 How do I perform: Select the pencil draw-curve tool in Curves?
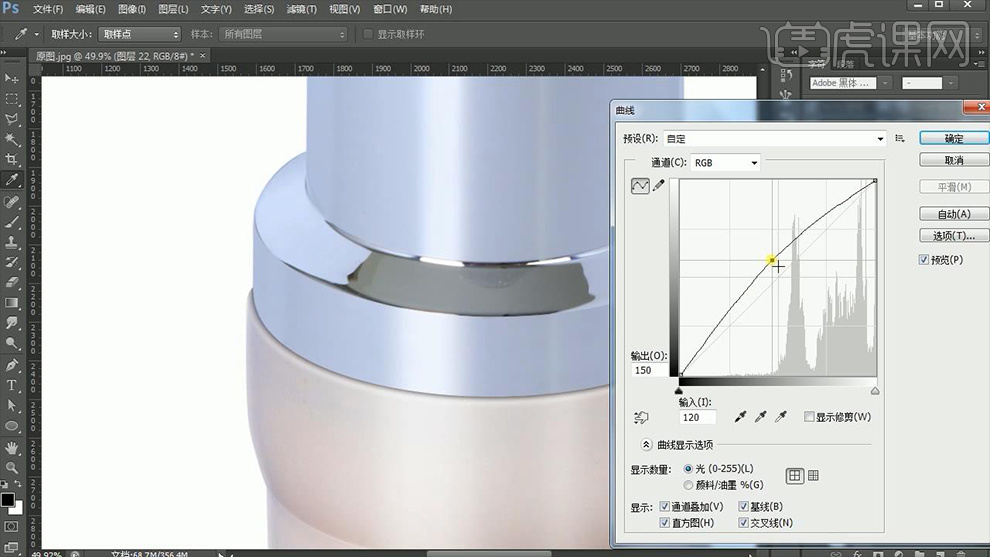(x=659, y=186)
